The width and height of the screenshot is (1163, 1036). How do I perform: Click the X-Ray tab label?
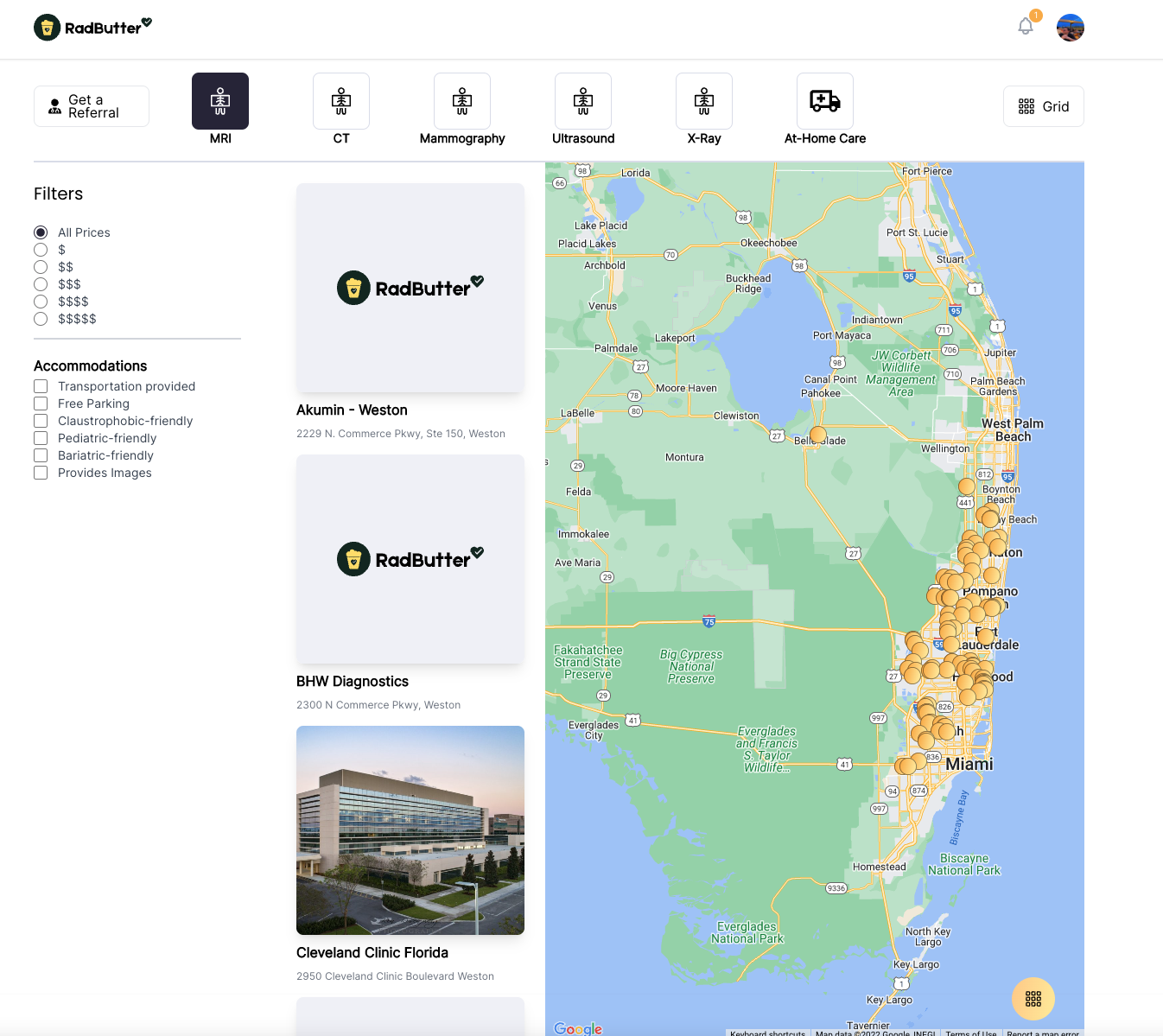click(x=704, y=138)
